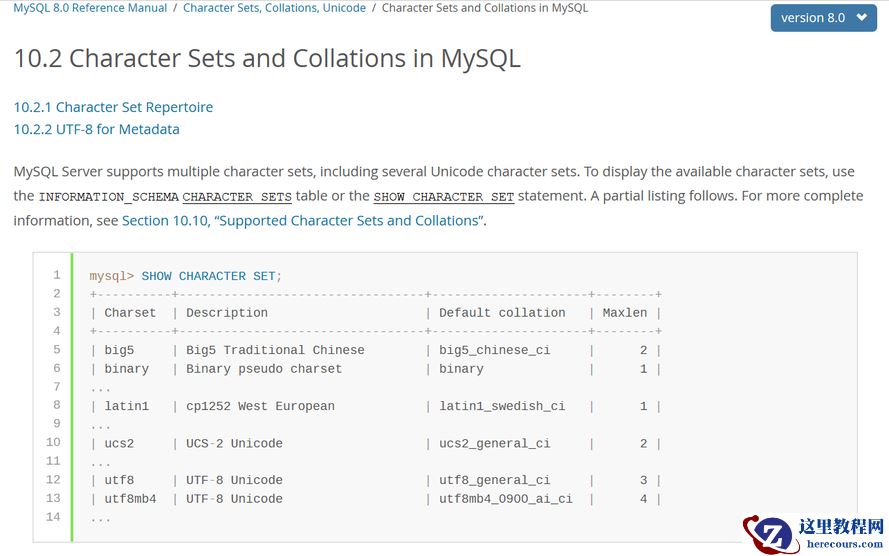Click the 10.2 page heading
The image size is (889, 556).
[x=267, y=58]
